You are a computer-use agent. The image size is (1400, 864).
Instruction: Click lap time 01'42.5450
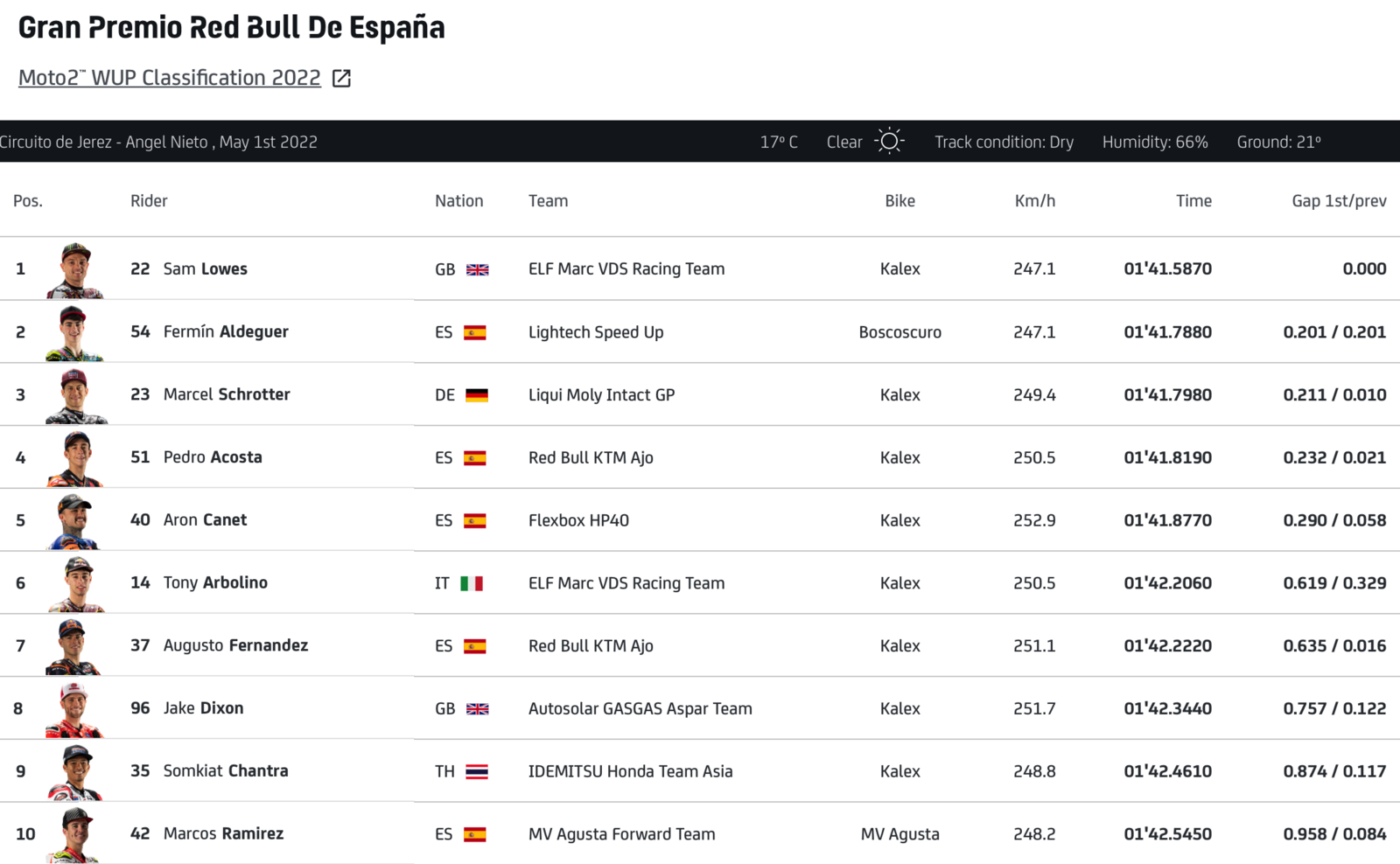[x=1168, y=833]
